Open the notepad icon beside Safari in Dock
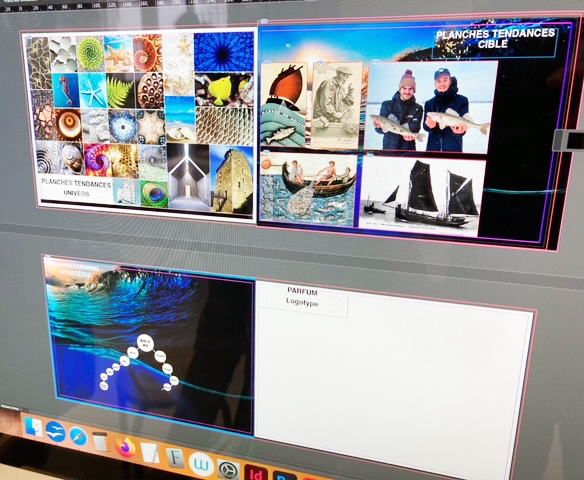 (100, 442)
